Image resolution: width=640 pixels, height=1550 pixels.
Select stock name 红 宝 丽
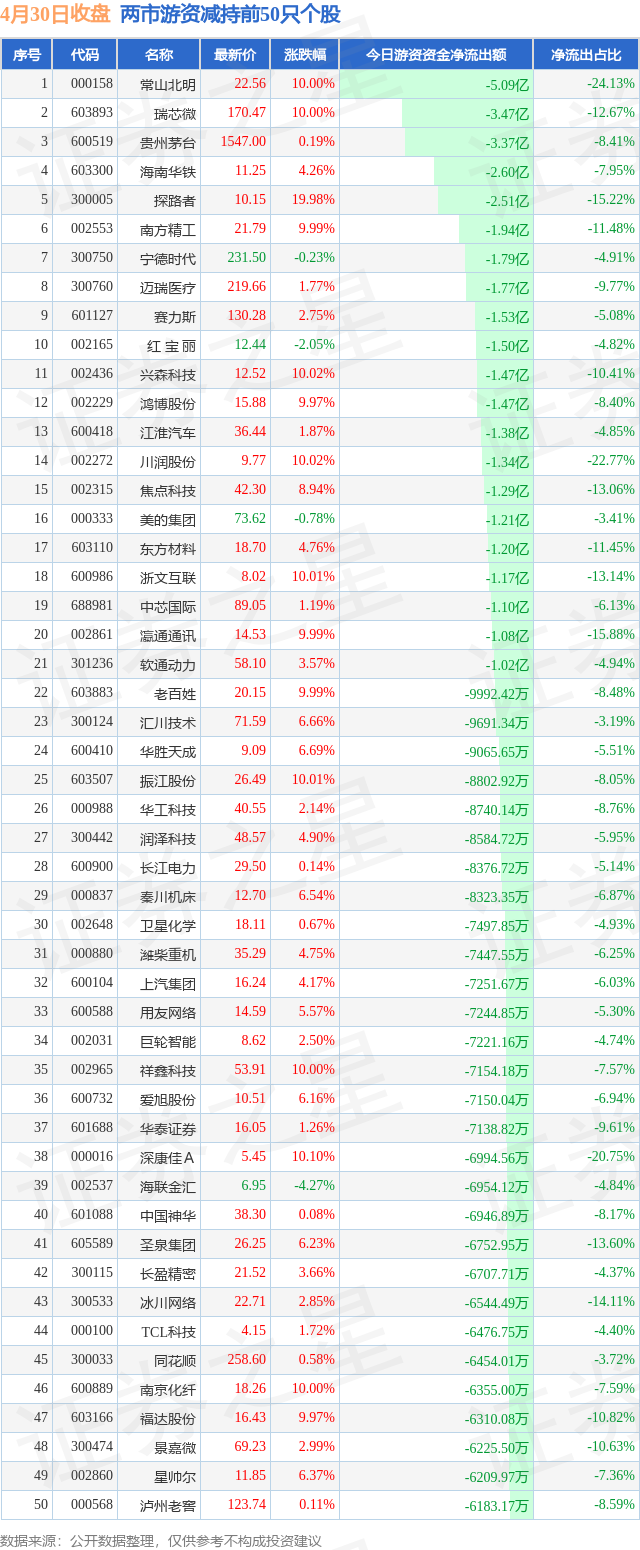coord(171,345)
